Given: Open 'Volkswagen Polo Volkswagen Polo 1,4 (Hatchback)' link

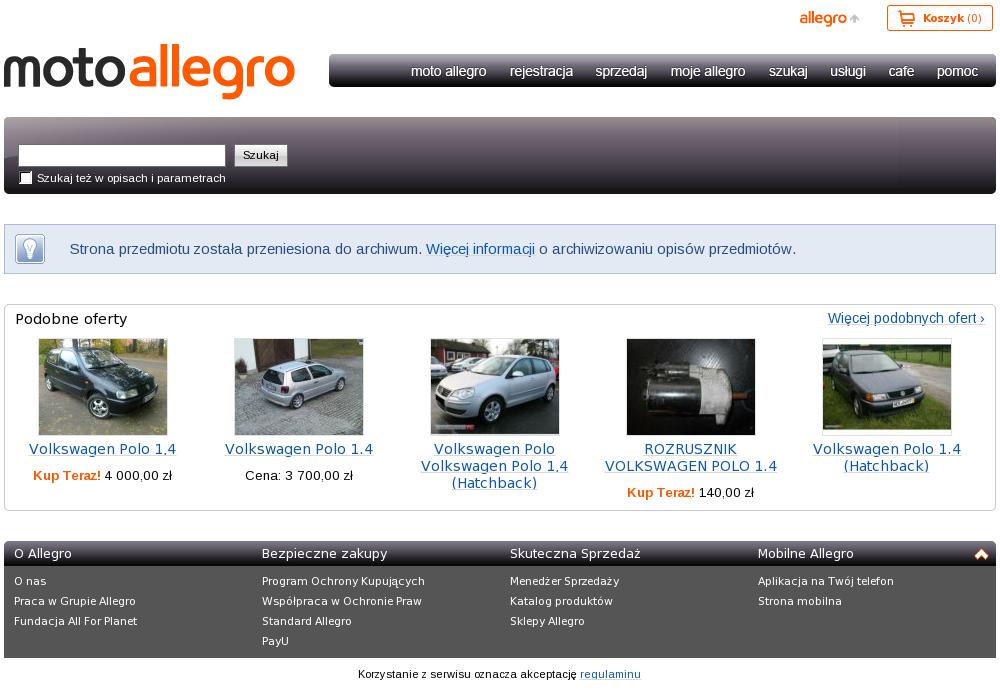Looking at the screenshot, I should (x=495, y=466).
